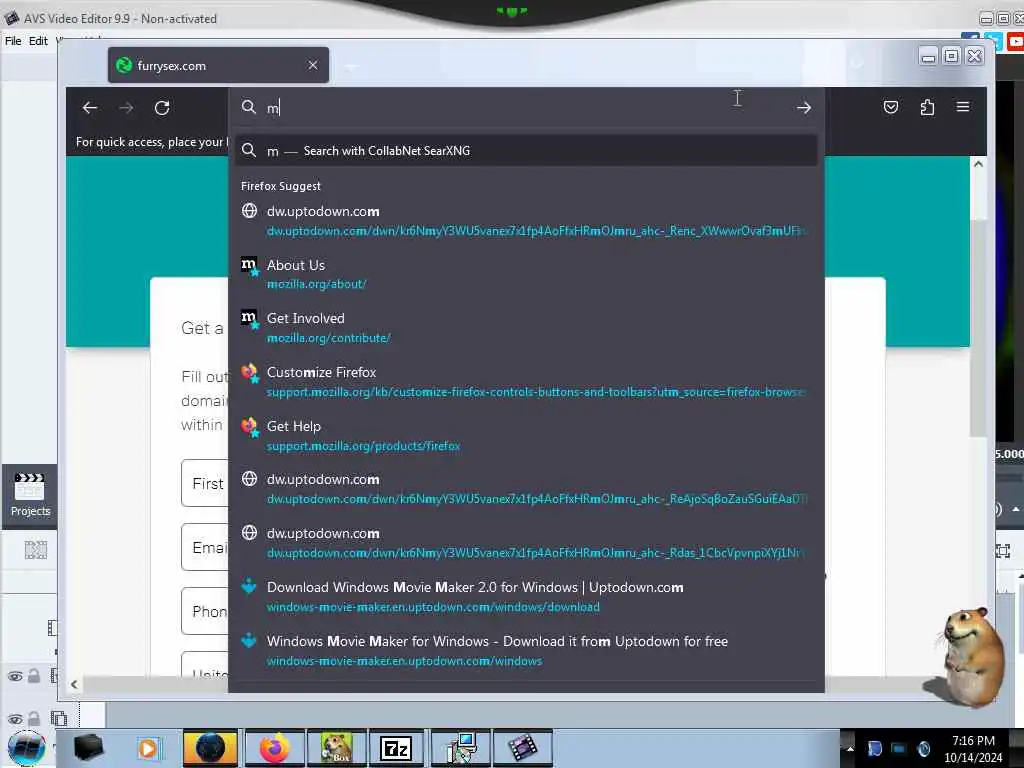Screen dimensions: 1024x768
Task: Click the Phone form field
Action: (205, 611)
